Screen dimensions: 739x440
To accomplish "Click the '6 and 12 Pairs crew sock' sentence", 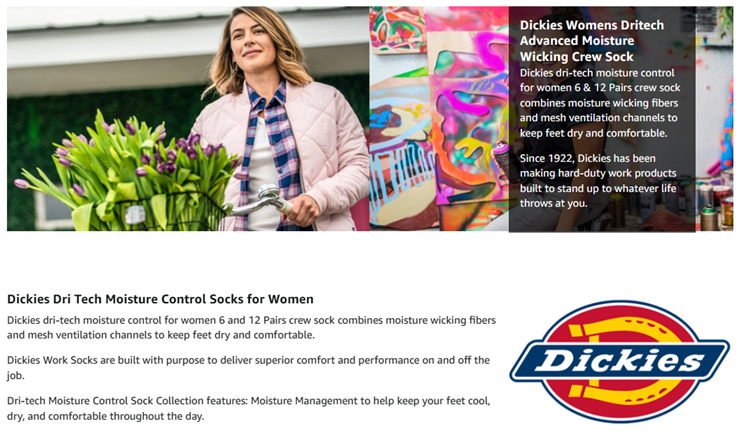I will [x=251, y=327].
